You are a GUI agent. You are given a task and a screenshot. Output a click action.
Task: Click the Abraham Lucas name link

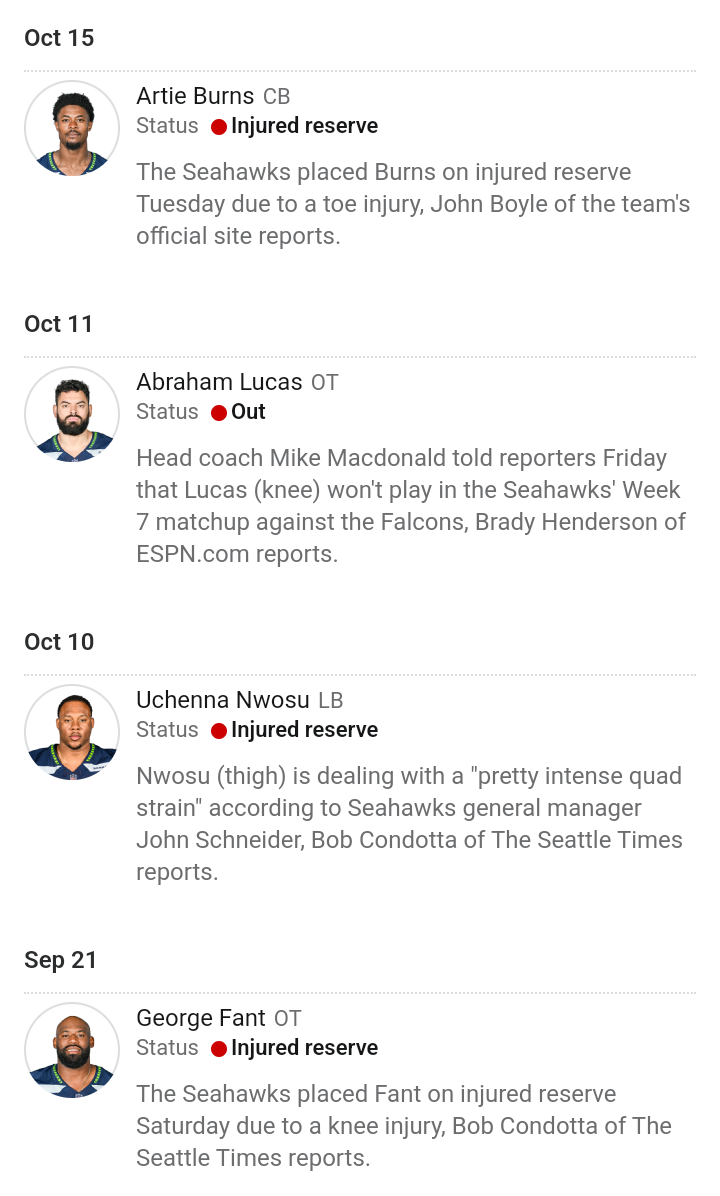point(220,382)
